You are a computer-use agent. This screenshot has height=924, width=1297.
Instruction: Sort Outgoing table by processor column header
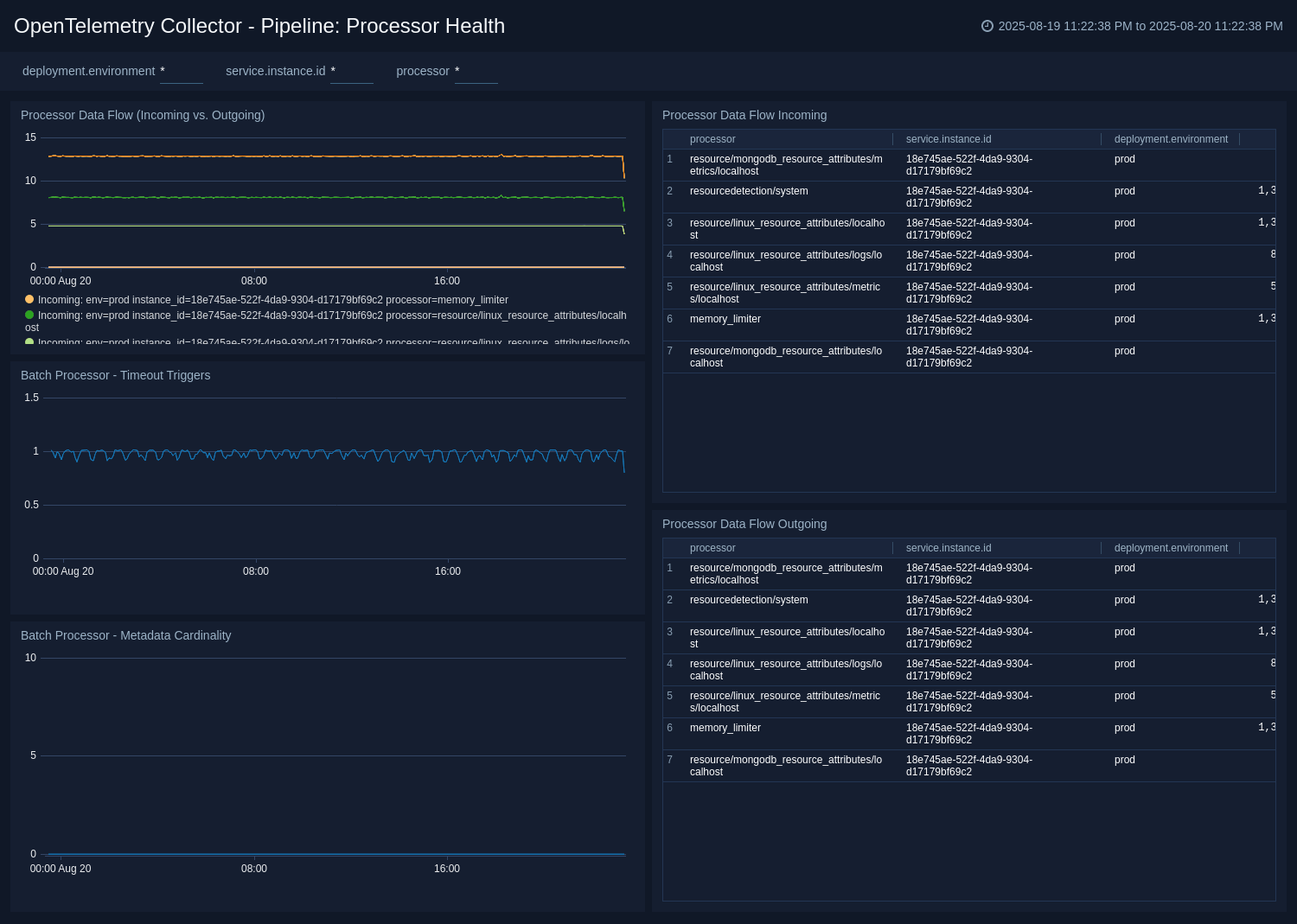[712, 548]
